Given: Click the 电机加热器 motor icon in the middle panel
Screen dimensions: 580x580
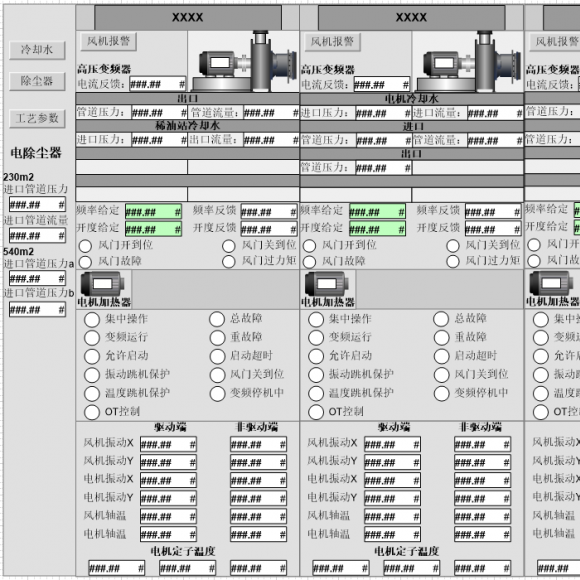Looking at the screenshot, I should (326, 284).
